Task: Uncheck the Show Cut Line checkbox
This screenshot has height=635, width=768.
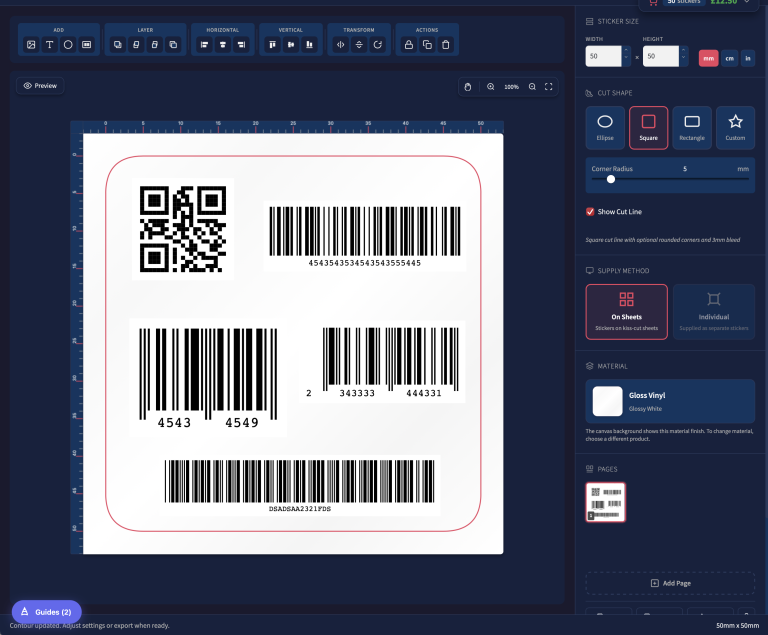Action: click(x=590, y=212)
